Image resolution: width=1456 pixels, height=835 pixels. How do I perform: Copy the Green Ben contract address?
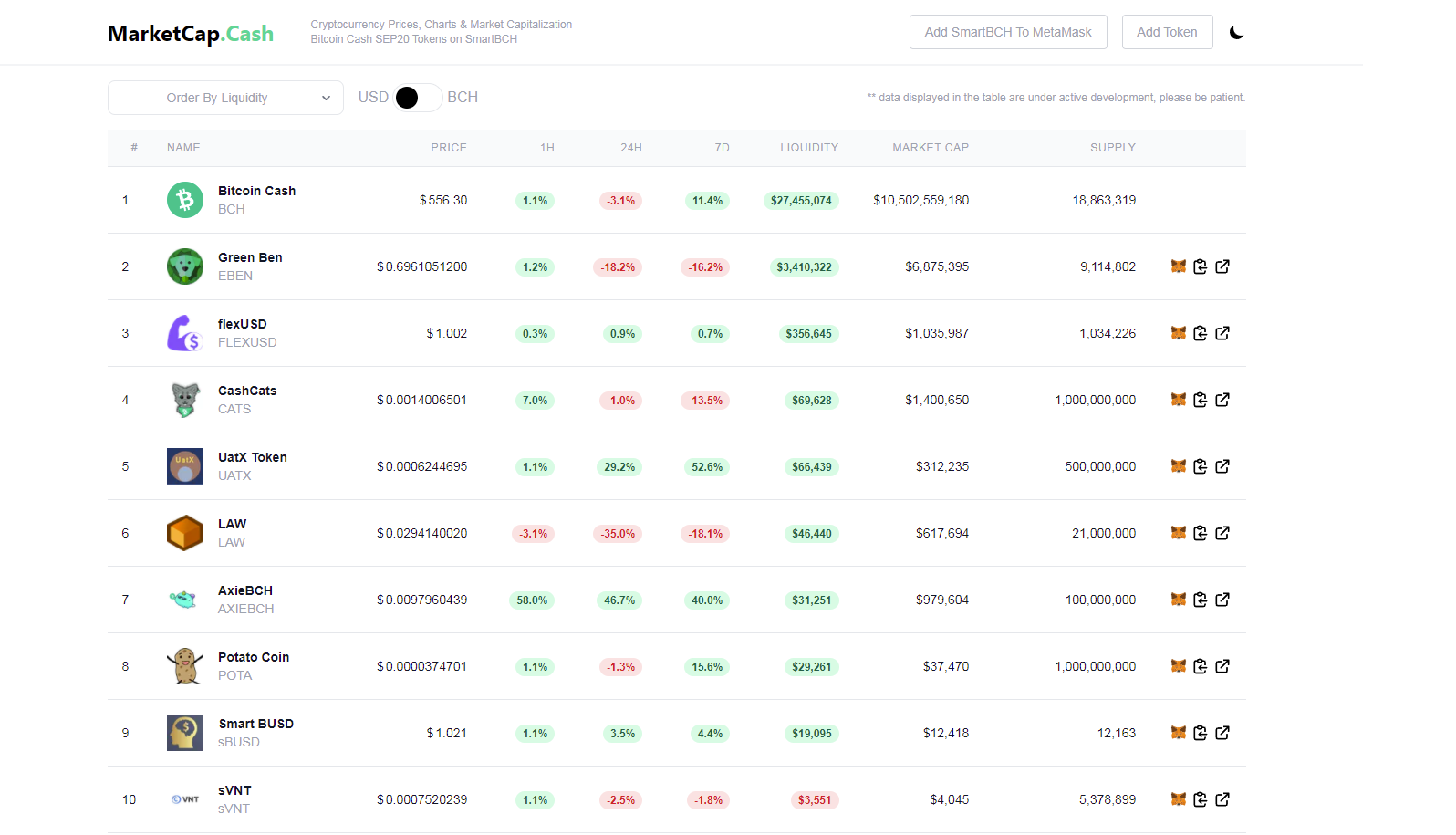1201,266
